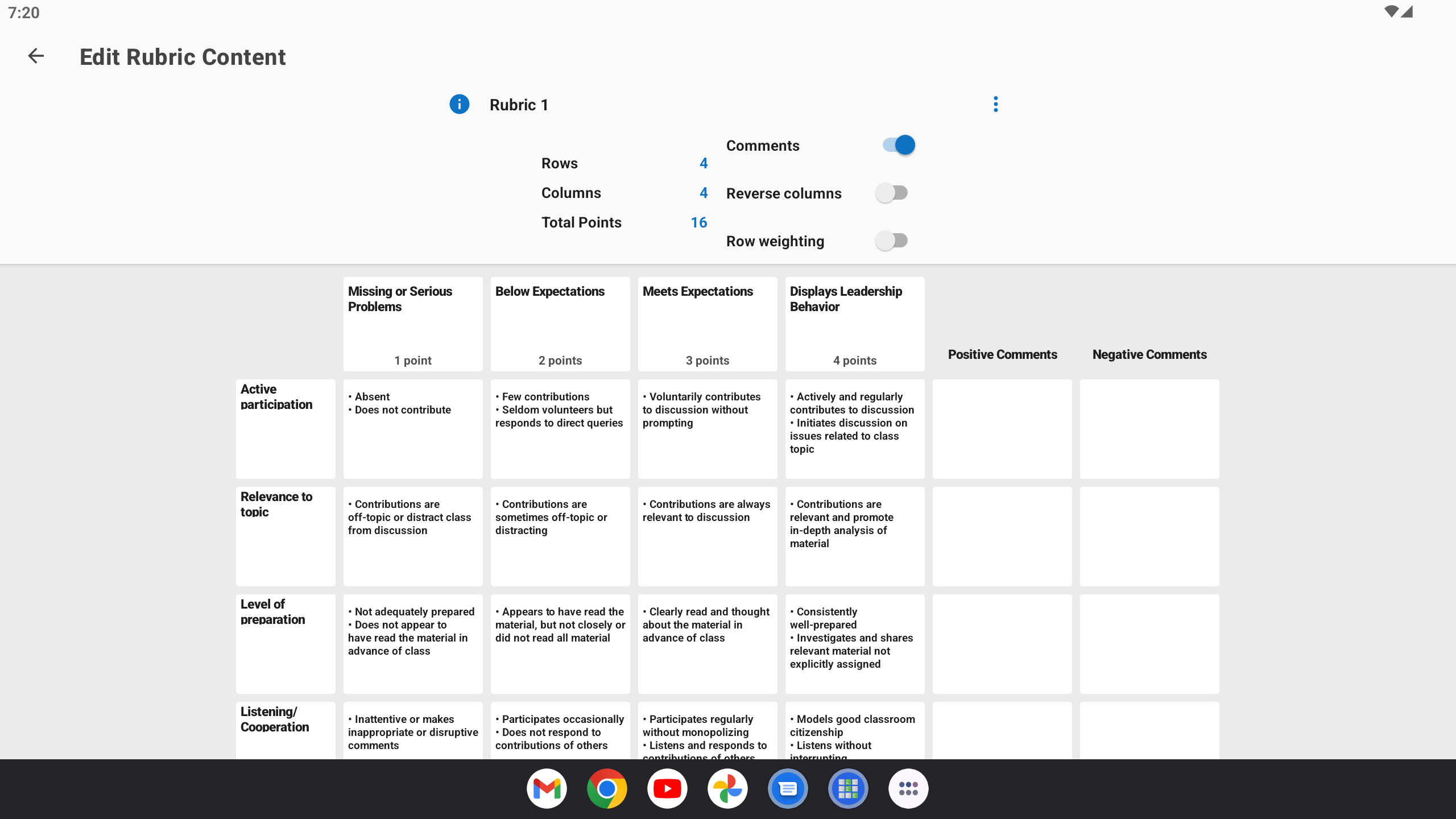Open the rubric info icon
This screenshot has height=819, width=1456.
pyautogui.click(x=459, y=104)
